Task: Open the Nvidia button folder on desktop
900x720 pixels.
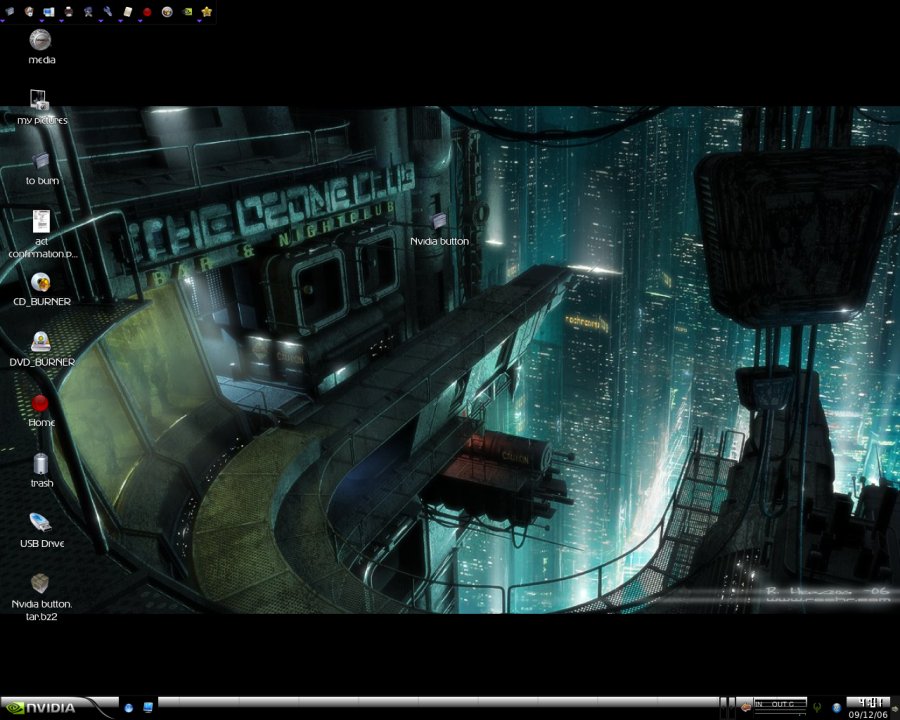Action: pyautogui.click(x=439, y=221)
